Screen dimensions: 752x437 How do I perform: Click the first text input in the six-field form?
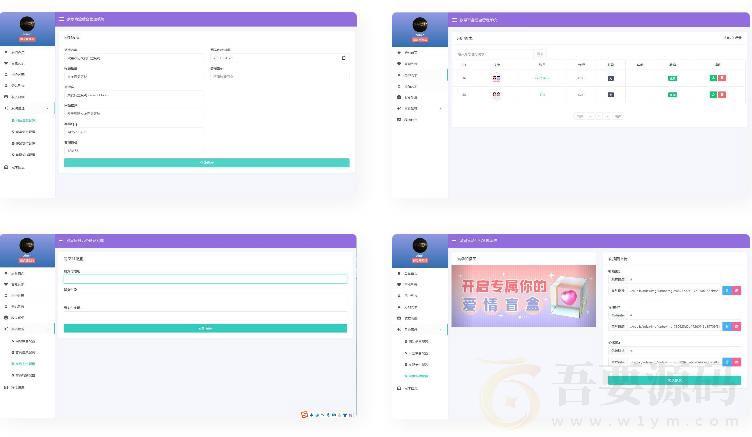pyautogui.click(x=133, y=58)
